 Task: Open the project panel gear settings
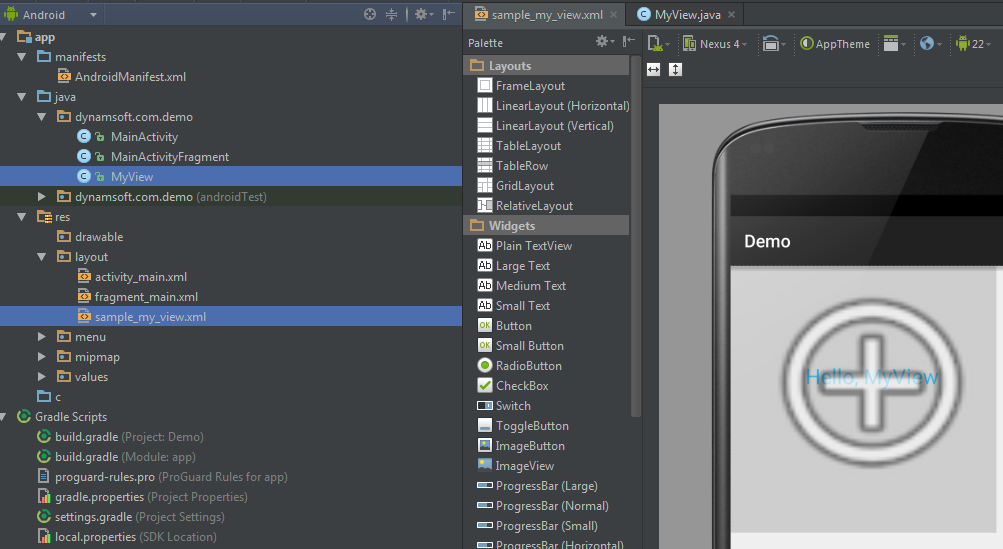coord(421,15)
